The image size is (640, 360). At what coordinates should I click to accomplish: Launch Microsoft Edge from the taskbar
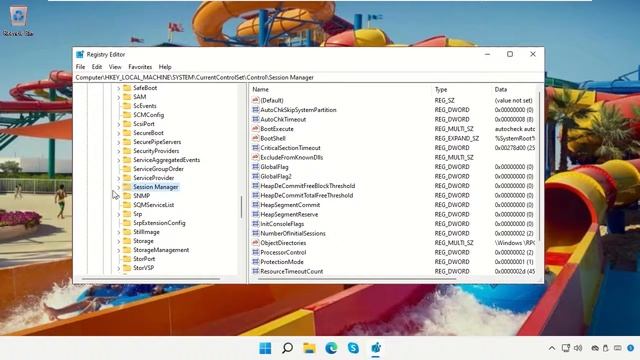[331, 348]
